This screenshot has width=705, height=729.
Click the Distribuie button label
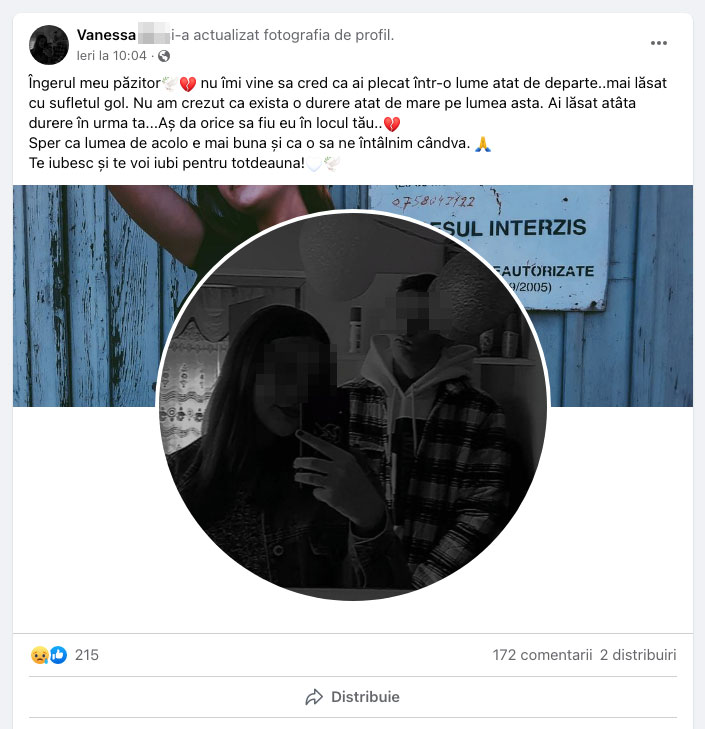(x=365, y=697)
